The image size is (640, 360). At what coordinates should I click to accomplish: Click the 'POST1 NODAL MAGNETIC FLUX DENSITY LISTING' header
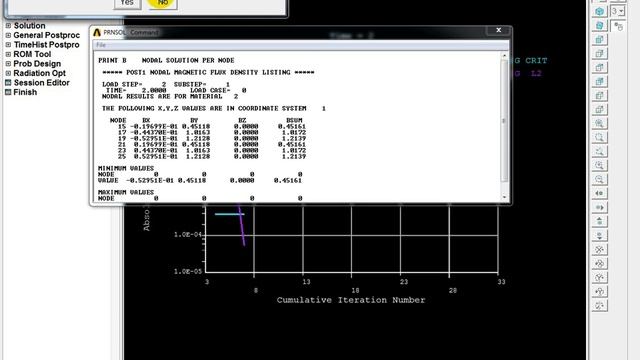click(208, 73)
